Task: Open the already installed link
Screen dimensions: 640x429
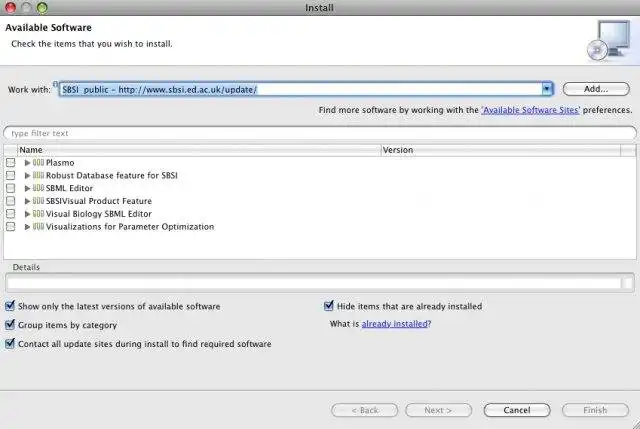Action: coord(395,324)
